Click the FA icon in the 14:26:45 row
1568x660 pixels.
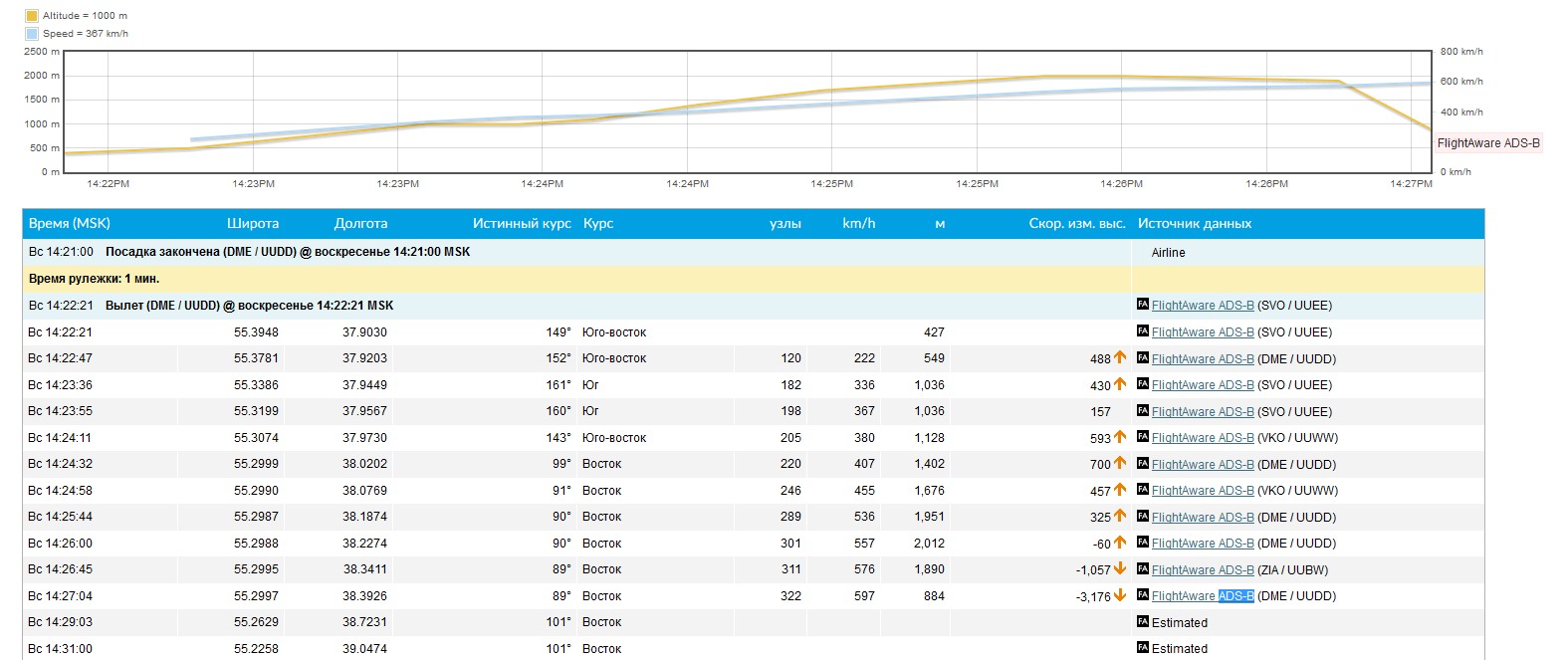point(1143,569)
